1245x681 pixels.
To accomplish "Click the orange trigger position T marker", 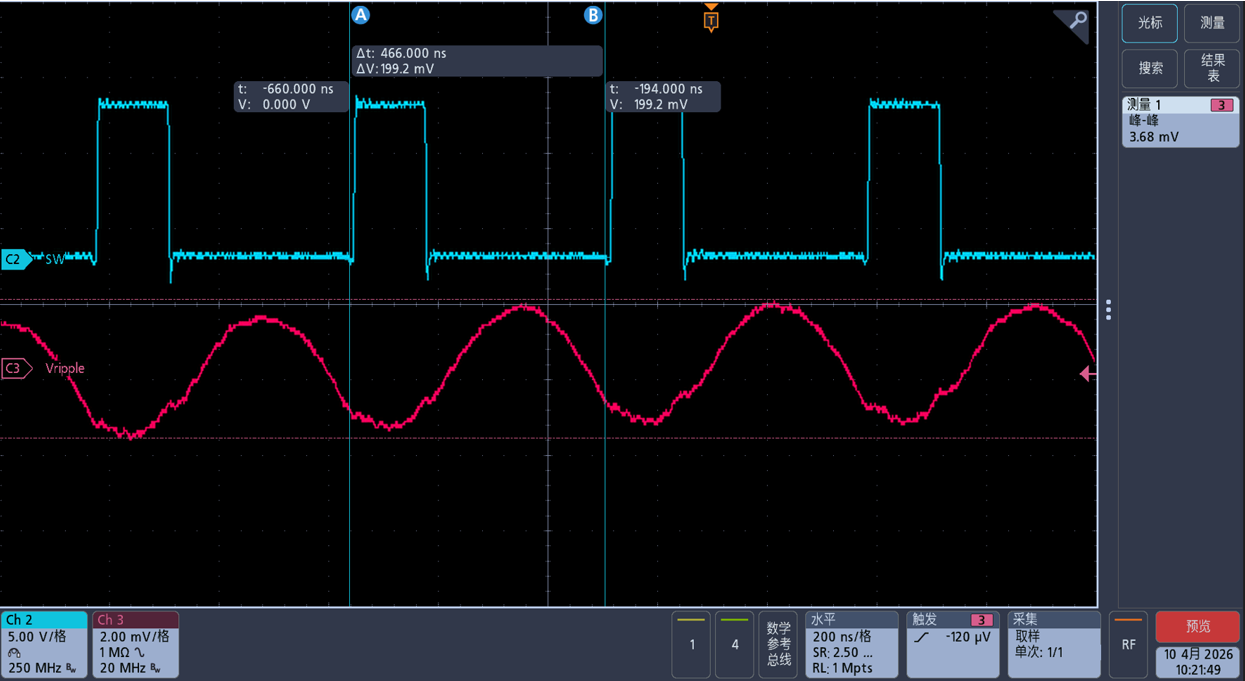I will 711,18.
